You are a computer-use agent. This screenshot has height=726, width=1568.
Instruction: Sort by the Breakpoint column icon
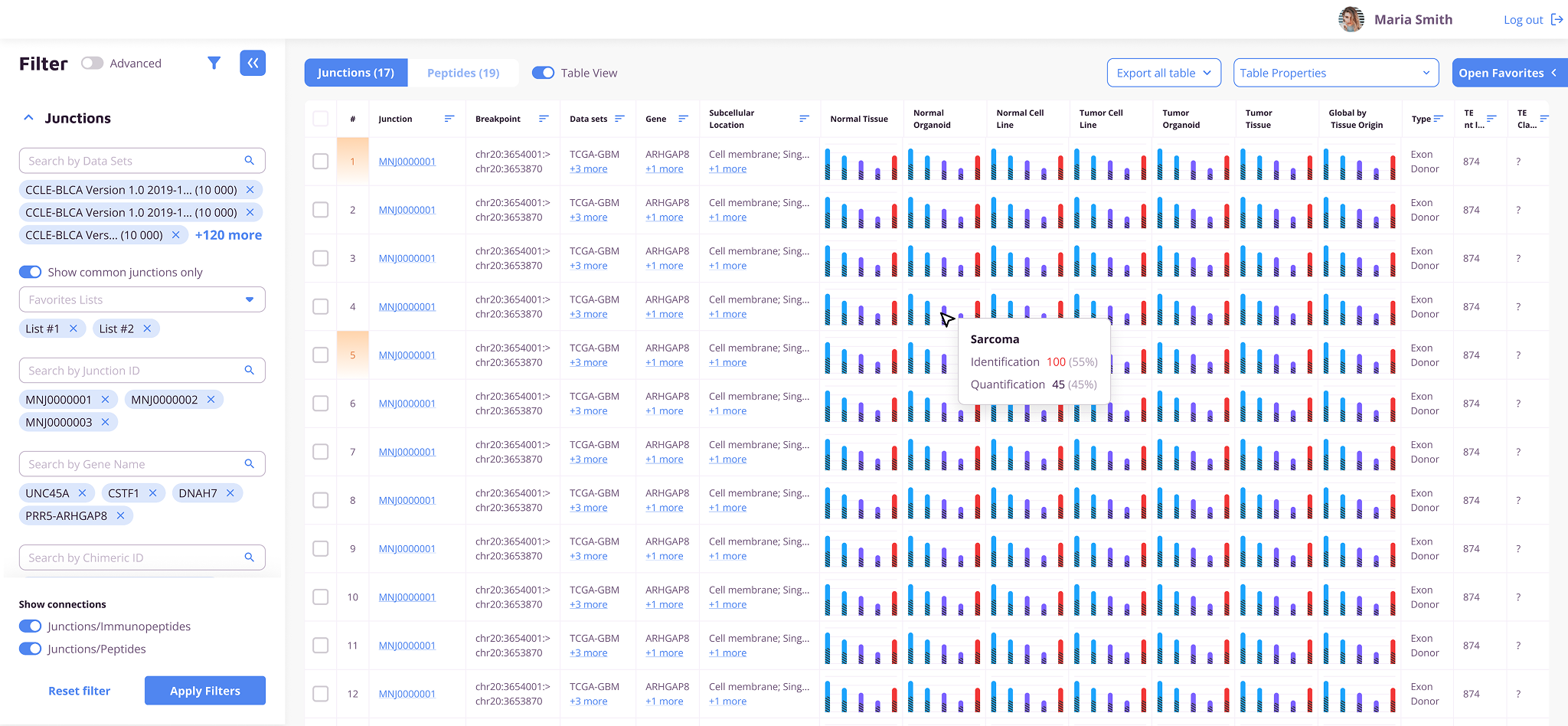pyautogui.click(x=544, y=119)
